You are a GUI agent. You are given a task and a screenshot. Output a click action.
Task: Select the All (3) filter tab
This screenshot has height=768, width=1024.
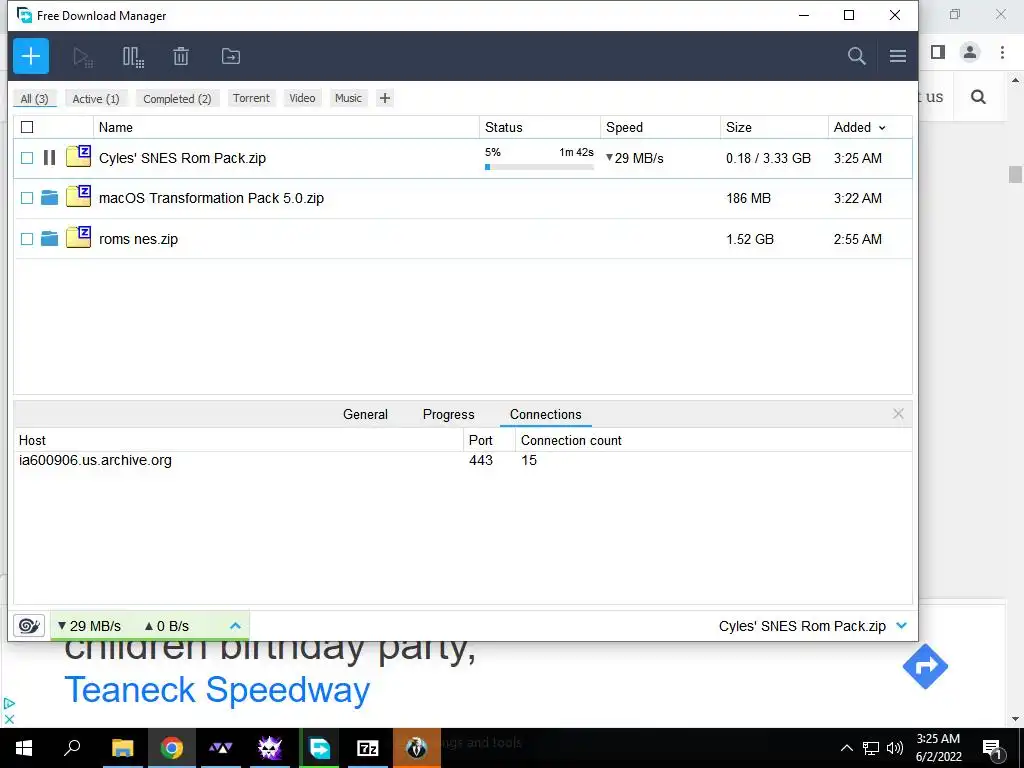[35, 99]
